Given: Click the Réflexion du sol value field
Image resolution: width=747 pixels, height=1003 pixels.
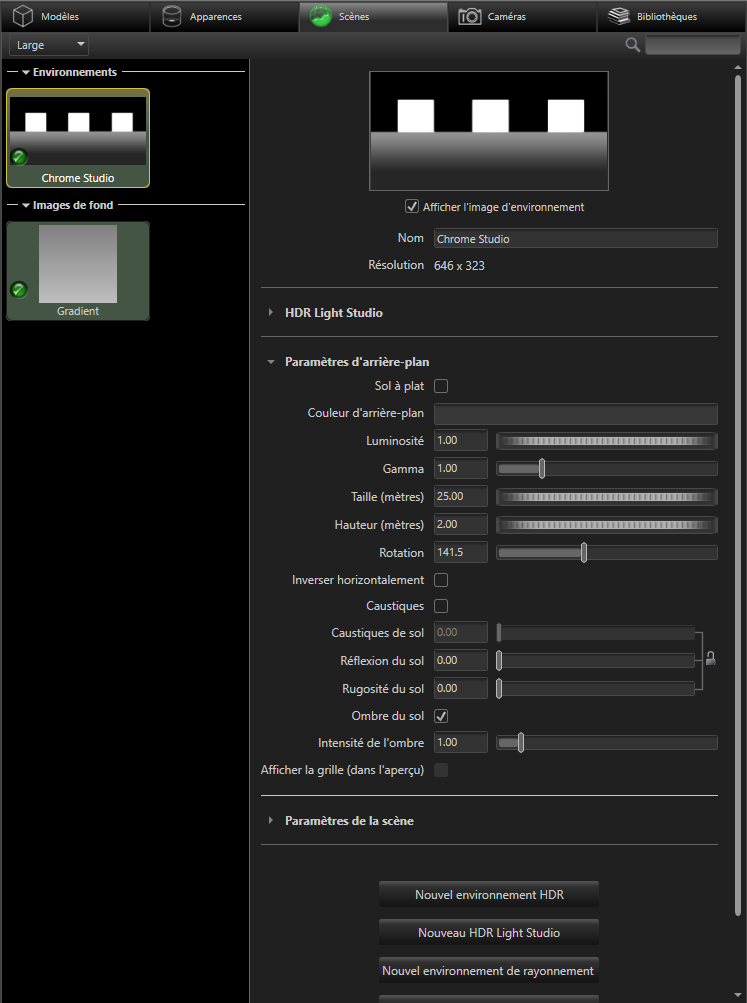Looking at the screenshot, I should pos(460,660).
